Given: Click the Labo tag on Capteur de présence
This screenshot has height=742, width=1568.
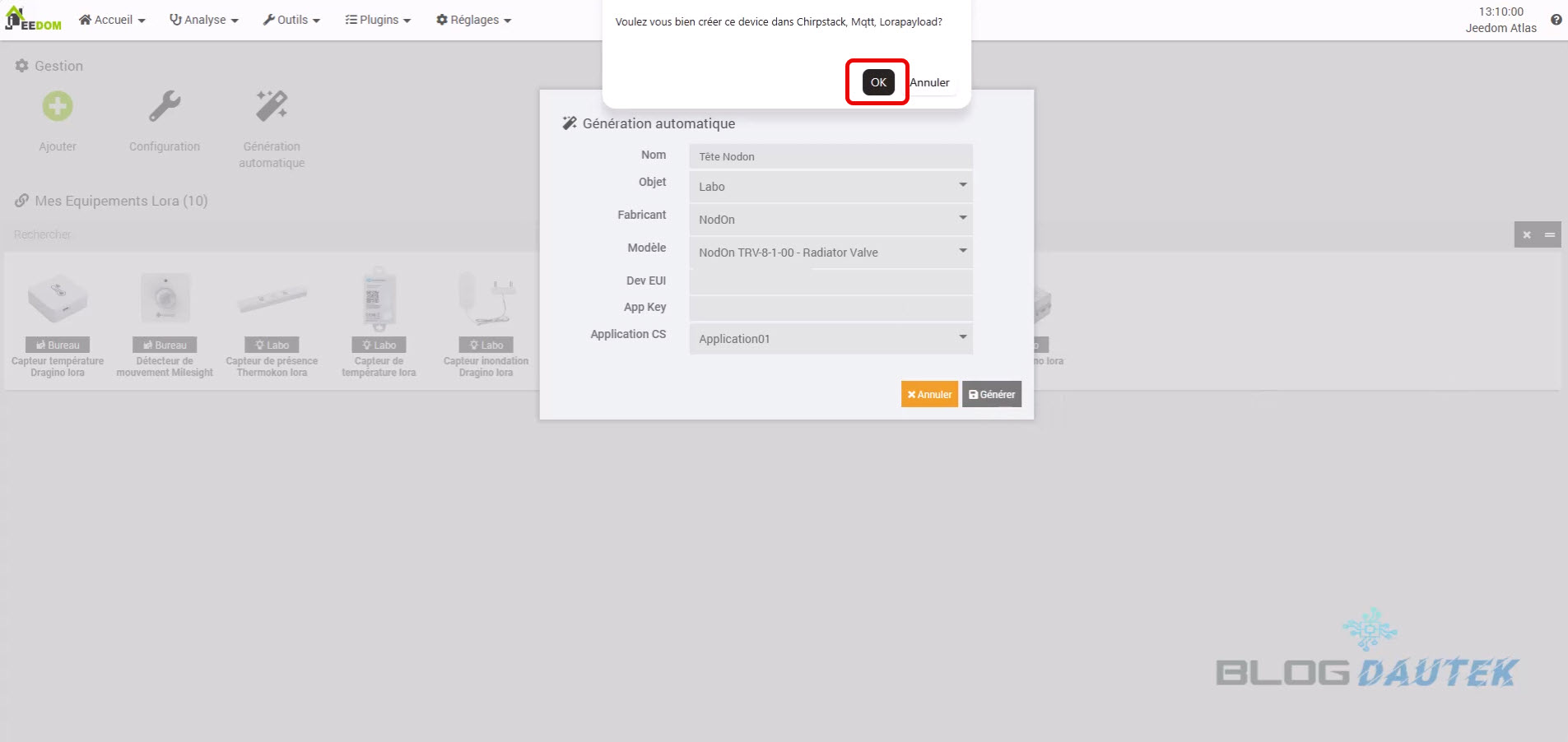Looking at the screenshot, I should (272, 345).
